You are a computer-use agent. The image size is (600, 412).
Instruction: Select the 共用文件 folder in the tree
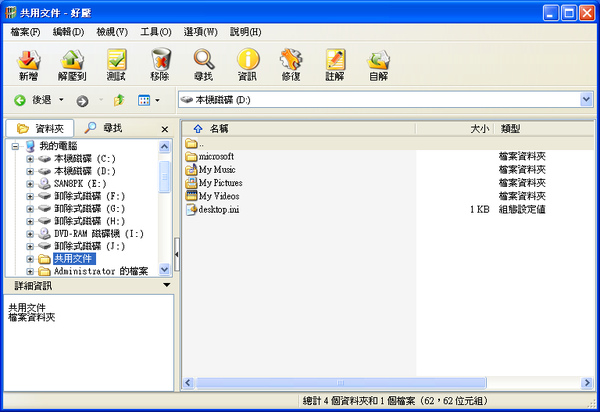pos(73,259)
